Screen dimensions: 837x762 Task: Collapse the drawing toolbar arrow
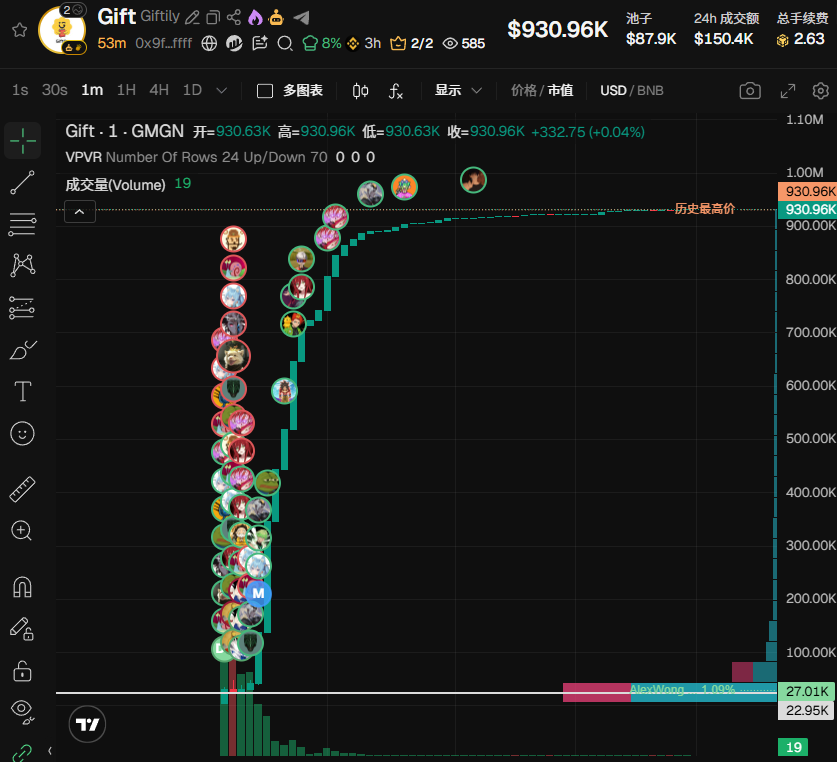[50, 751]
